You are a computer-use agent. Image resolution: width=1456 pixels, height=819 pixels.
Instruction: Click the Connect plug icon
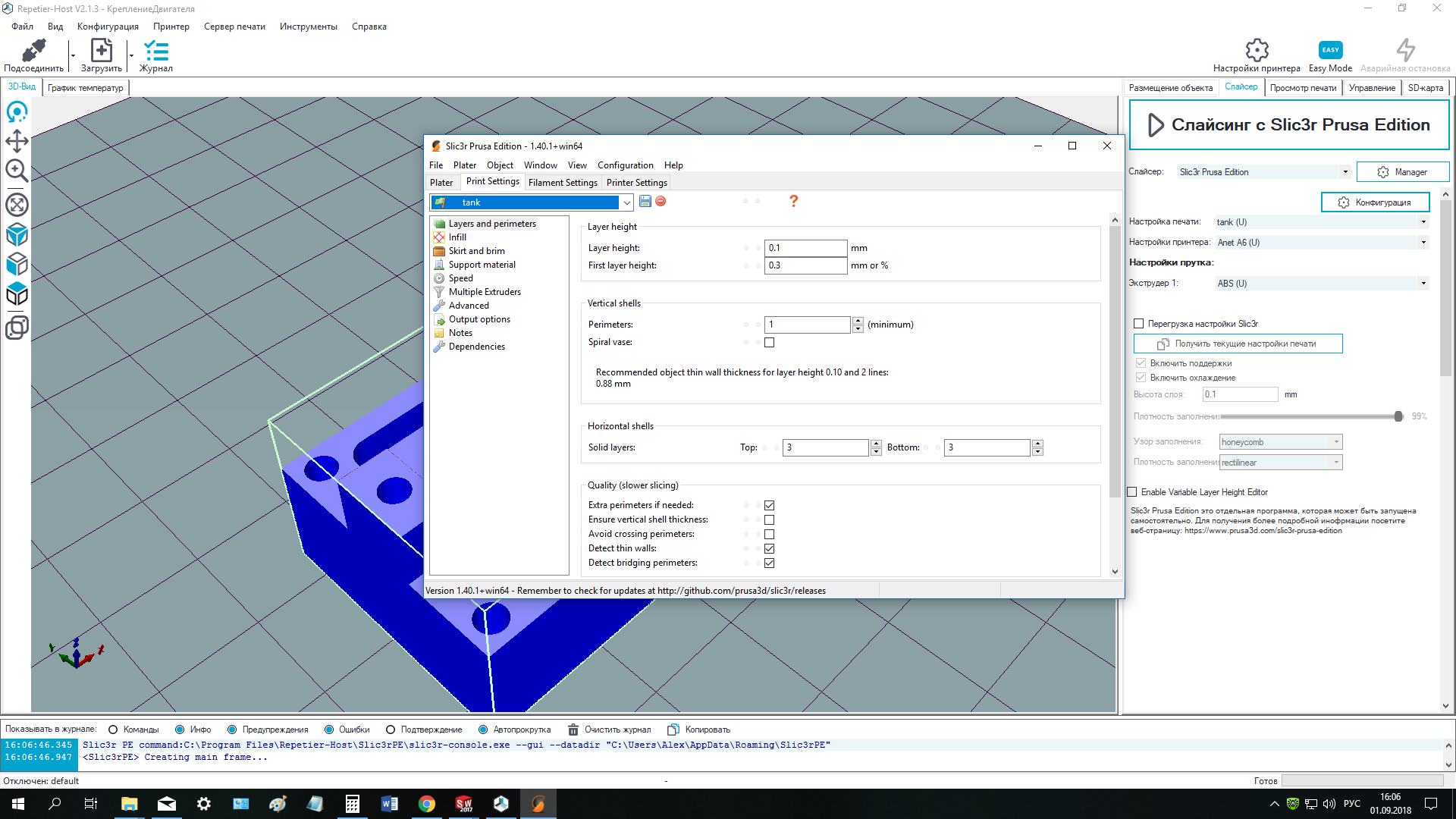click(x=33, y=51)
